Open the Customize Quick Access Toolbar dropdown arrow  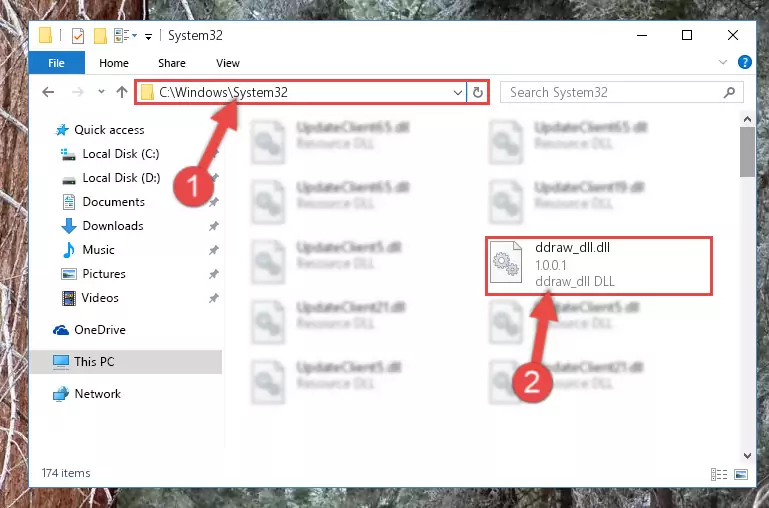point(148,36)
